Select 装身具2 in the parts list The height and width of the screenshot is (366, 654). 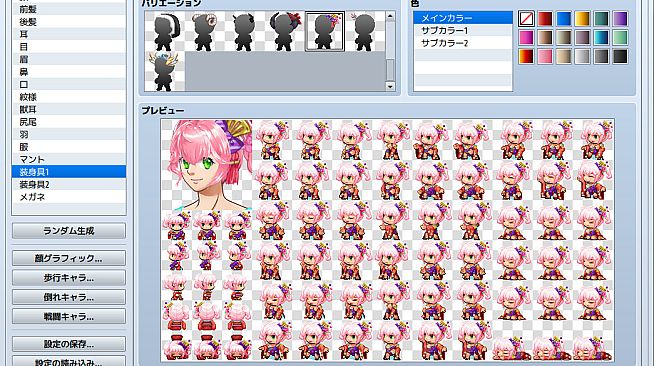[69, 184]
